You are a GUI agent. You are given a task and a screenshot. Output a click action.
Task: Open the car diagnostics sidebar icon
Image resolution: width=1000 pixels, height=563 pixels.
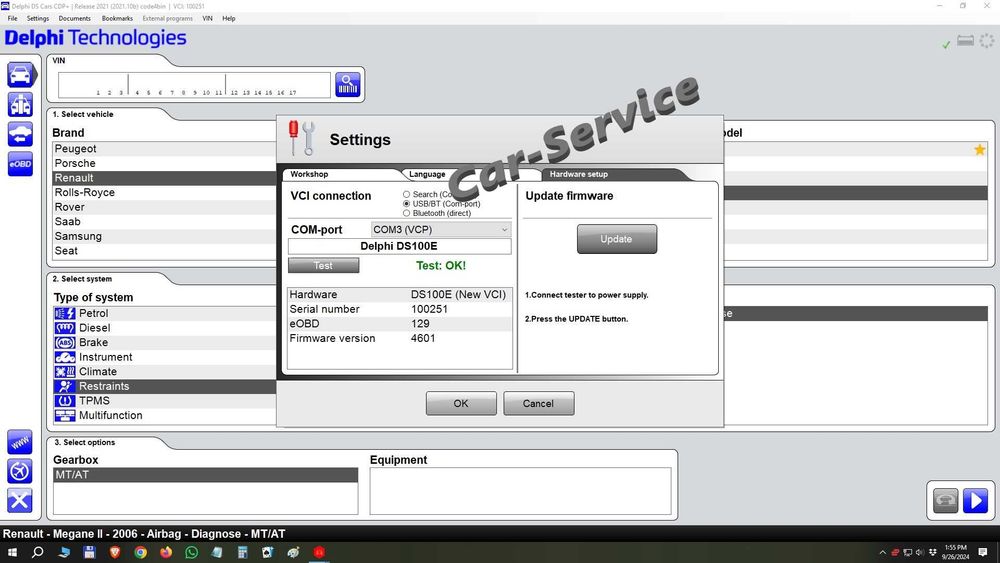[x=20, y=75]
